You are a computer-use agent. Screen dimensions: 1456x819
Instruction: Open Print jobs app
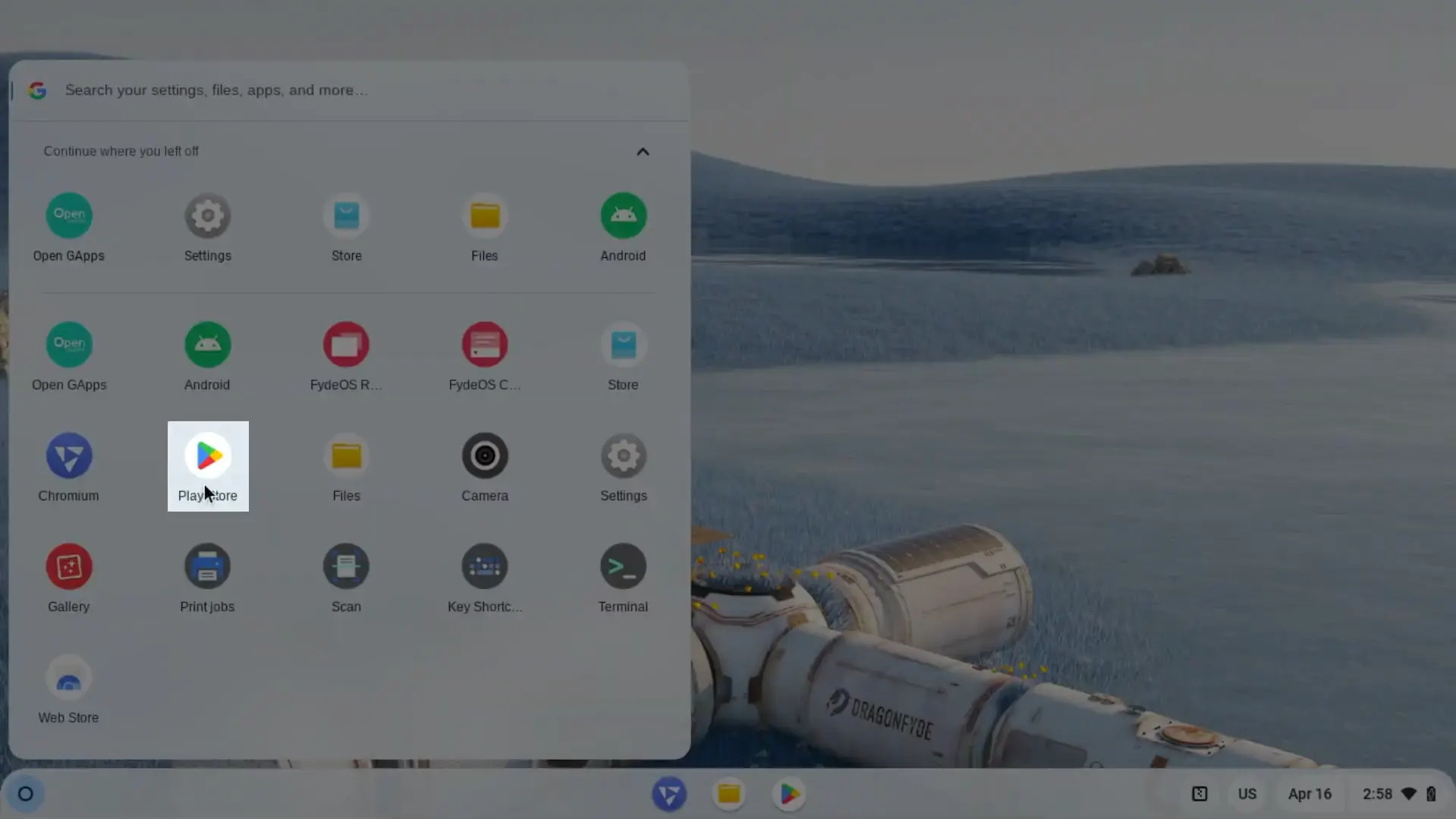[207, 568]
